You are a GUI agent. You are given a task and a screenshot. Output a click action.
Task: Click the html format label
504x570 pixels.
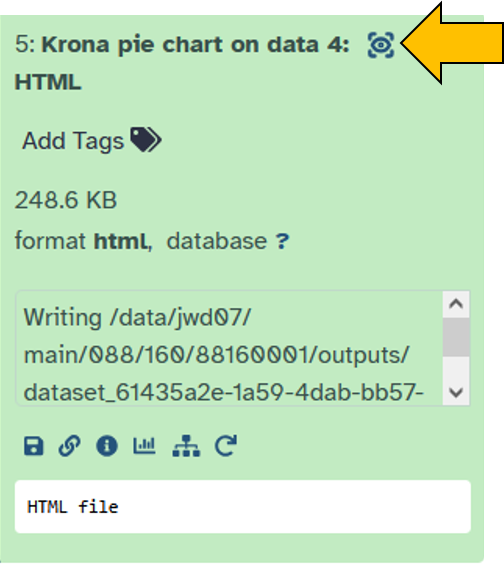pyautogui.click(x=121, y=241)
